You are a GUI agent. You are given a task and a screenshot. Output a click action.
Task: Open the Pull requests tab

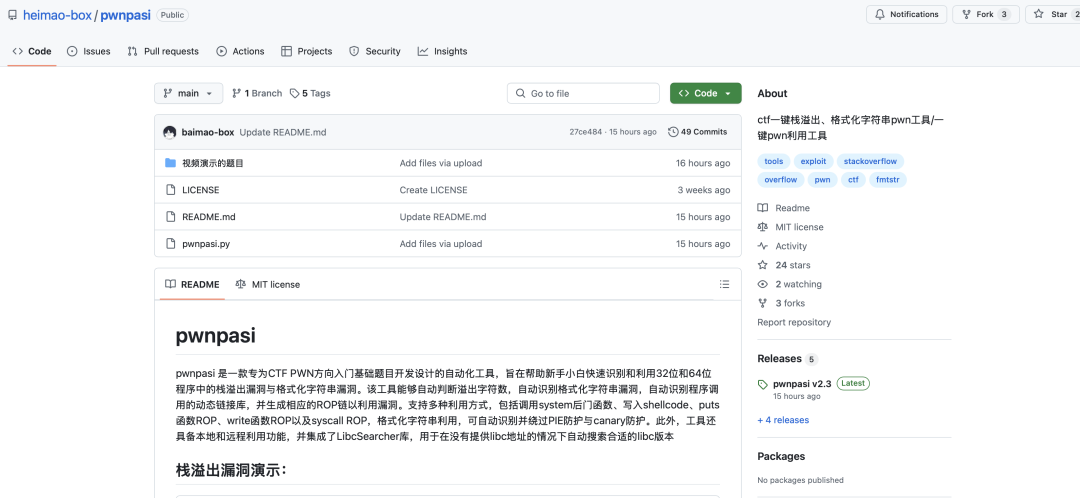pos(163,51)
